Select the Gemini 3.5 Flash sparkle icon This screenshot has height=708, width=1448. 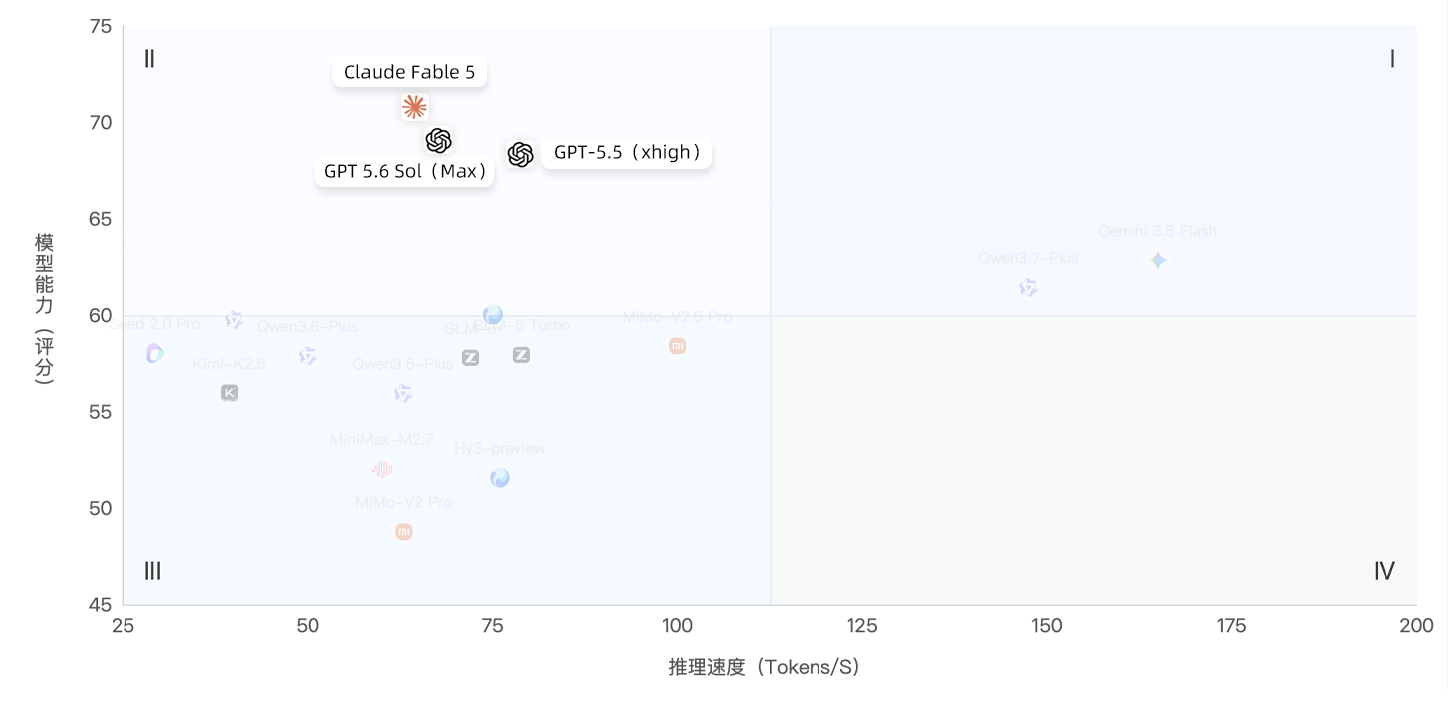[x=1157, y=260]
